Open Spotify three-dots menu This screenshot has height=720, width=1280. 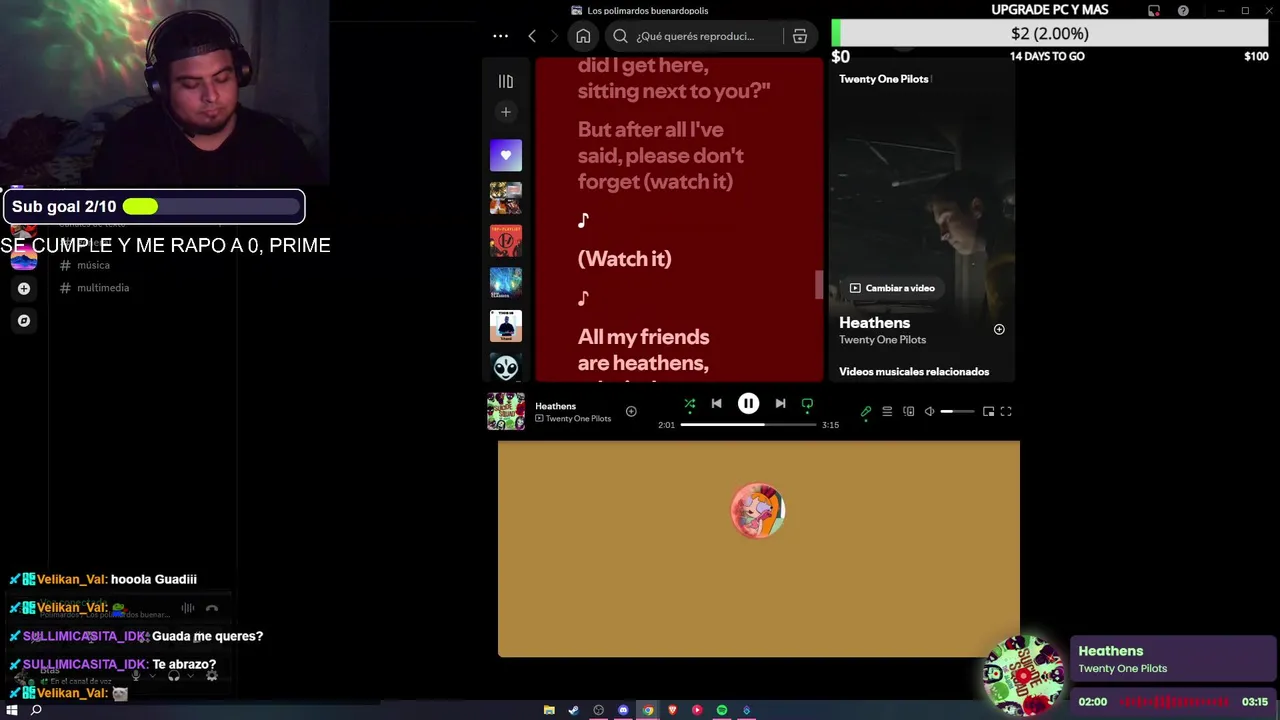tap(500, 36)
